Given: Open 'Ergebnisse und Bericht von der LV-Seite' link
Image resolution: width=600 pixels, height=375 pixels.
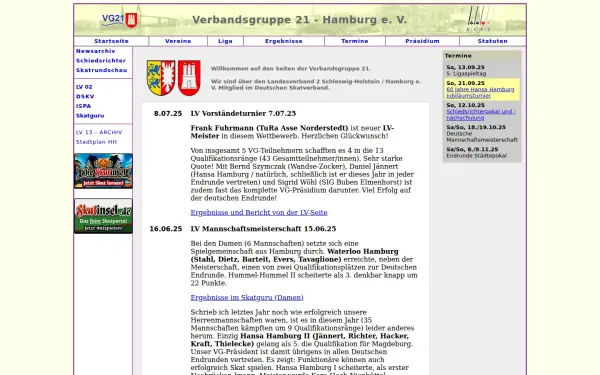Looking at the screenshot, I should (x=259, y=212).
